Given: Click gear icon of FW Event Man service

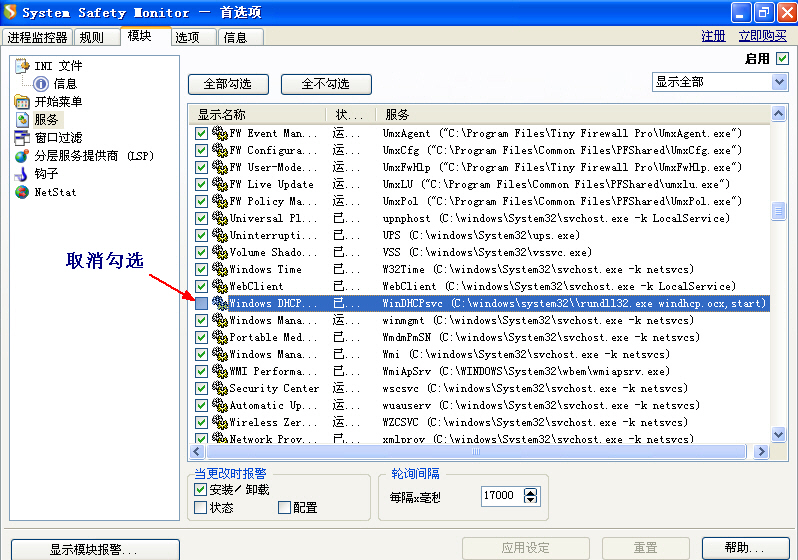Looking at the screenshot, I should [219, 133].
